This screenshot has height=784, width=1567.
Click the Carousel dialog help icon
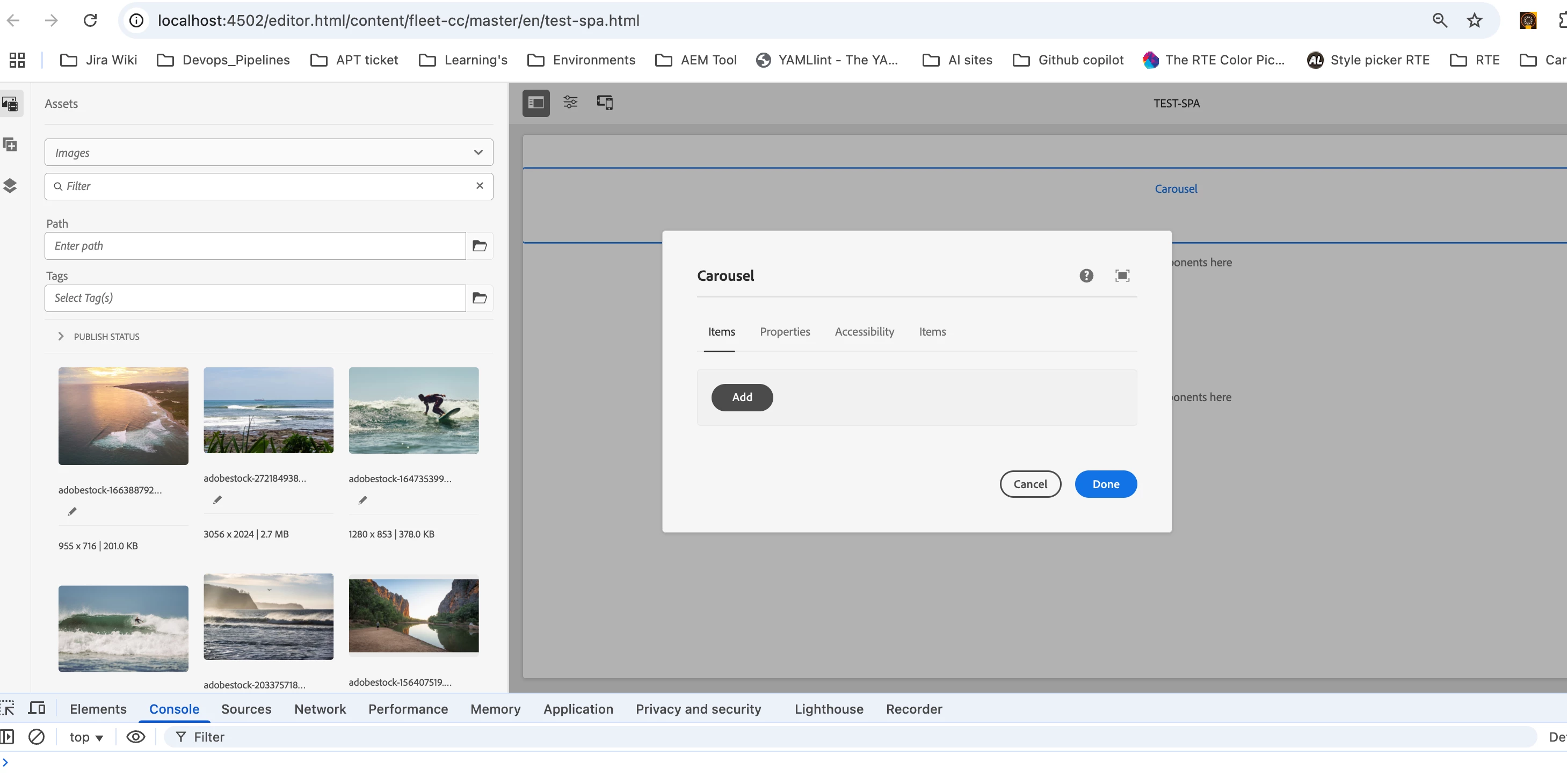click(1086, 275)
